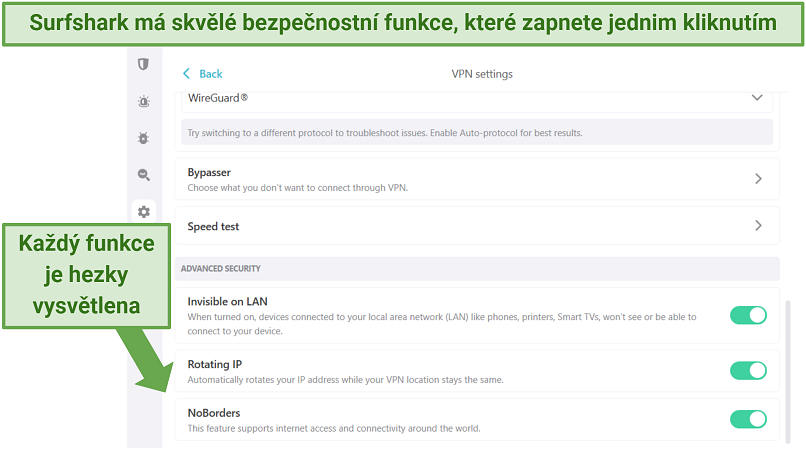Click 'Choose what you don't want to connect' text

tap(298, 188)
